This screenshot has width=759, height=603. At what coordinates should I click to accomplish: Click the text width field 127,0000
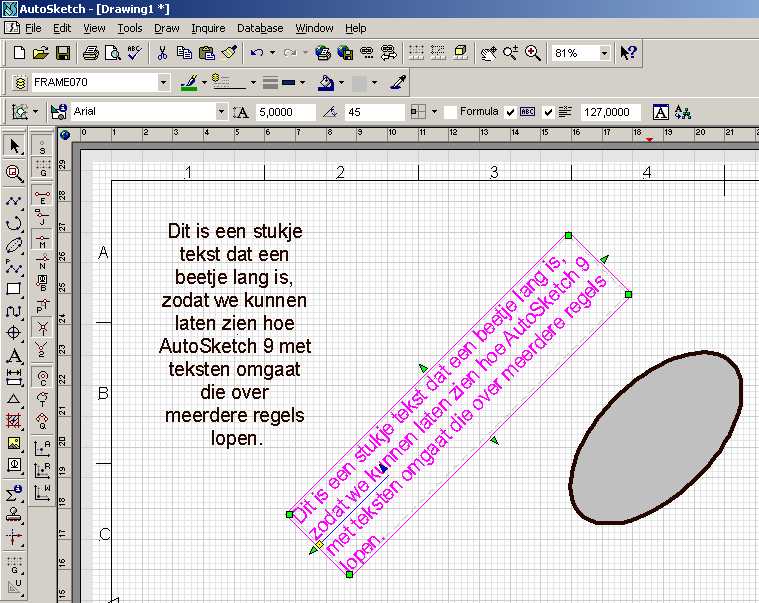coord(610,112)
